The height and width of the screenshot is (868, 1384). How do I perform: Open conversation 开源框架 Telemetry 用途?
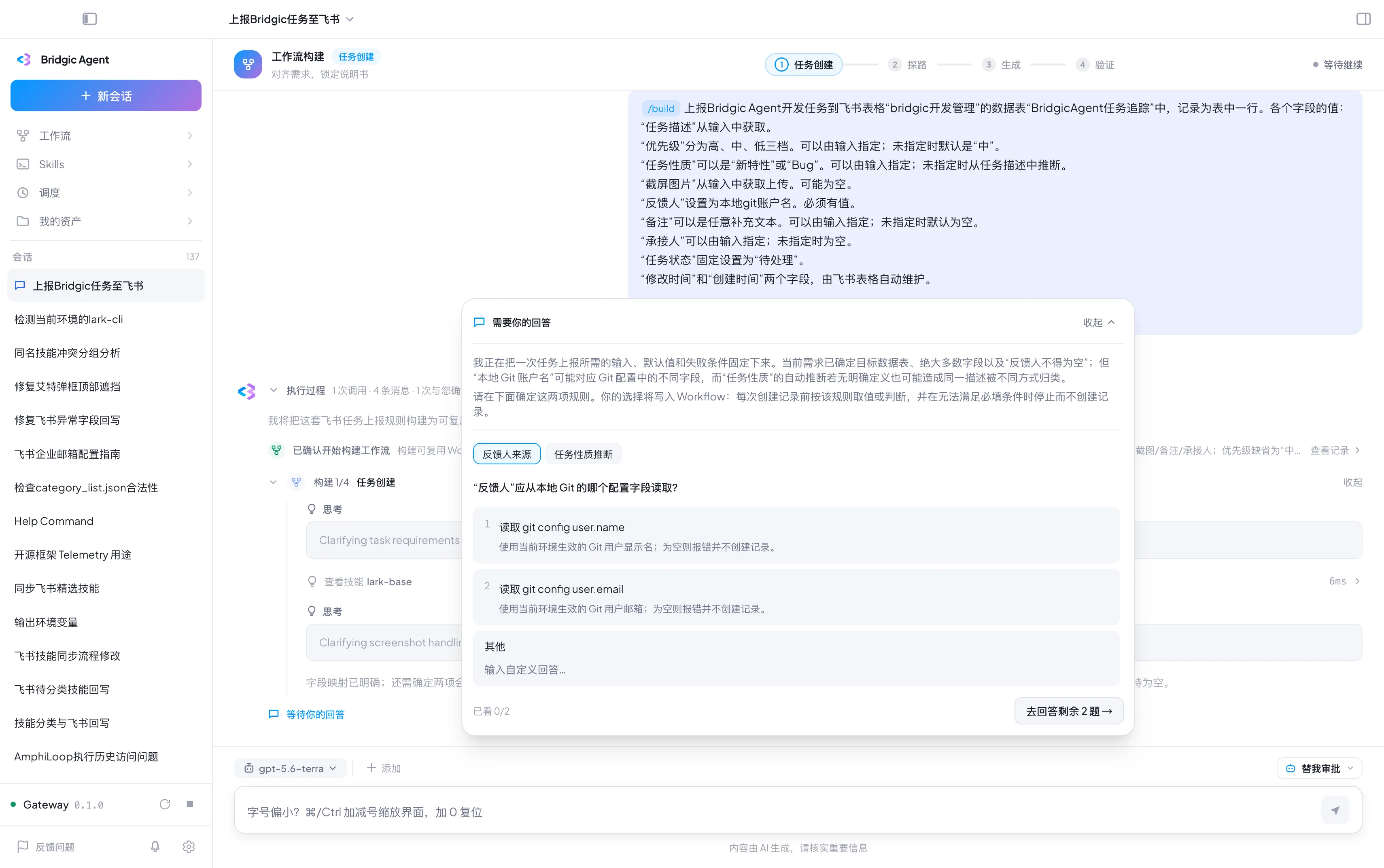(106, 555)
